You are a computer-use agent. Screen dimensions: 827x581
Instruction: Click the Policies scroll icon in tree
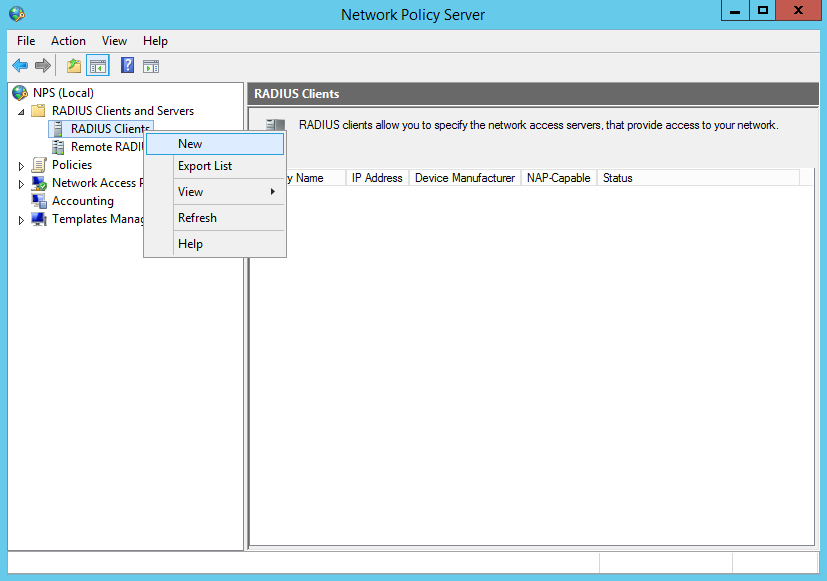[x=39, y=165]
